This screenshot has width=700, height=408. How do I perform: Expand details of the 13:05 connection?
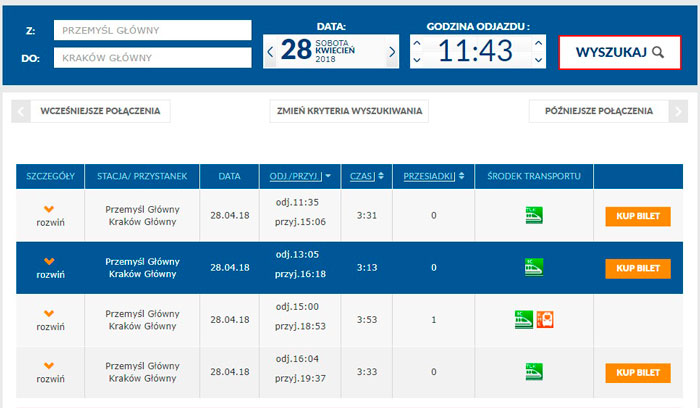point(50,267)
